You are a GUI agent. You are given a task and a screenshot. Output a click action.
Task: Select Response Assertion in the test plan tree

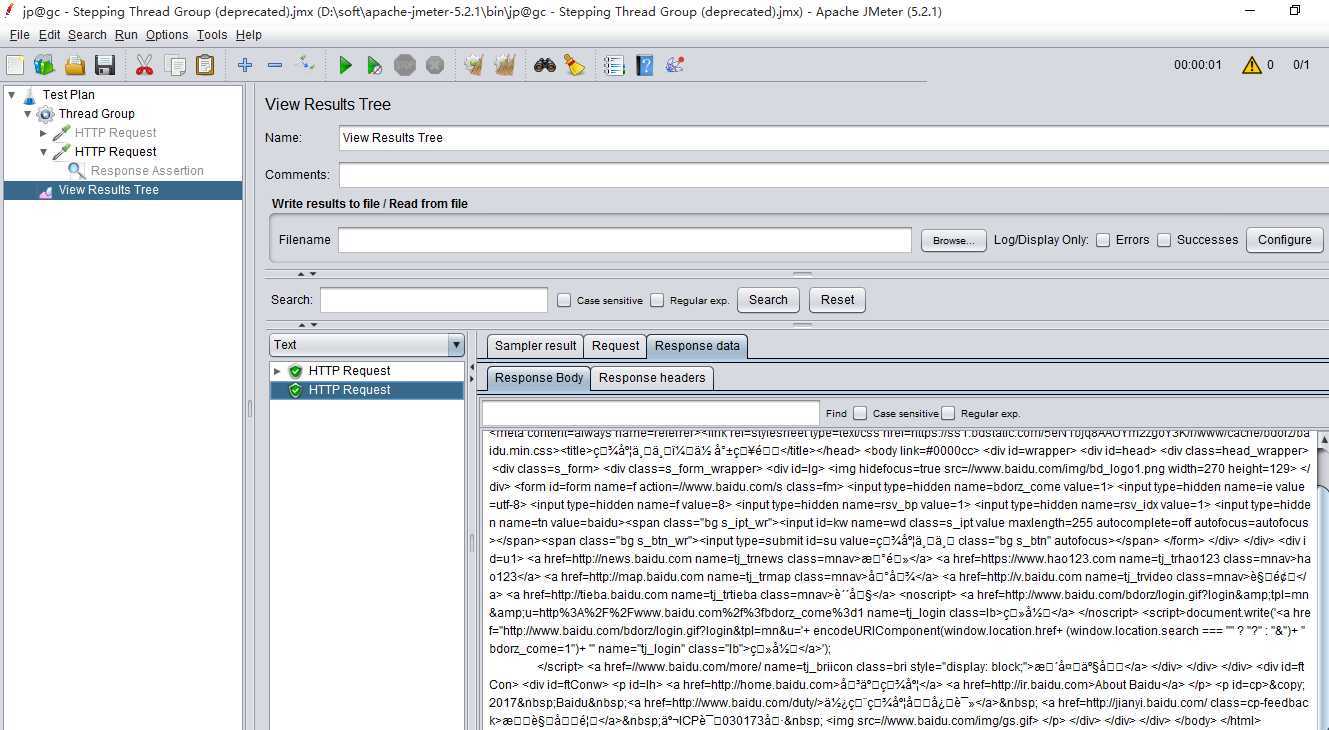click(147, 171)
